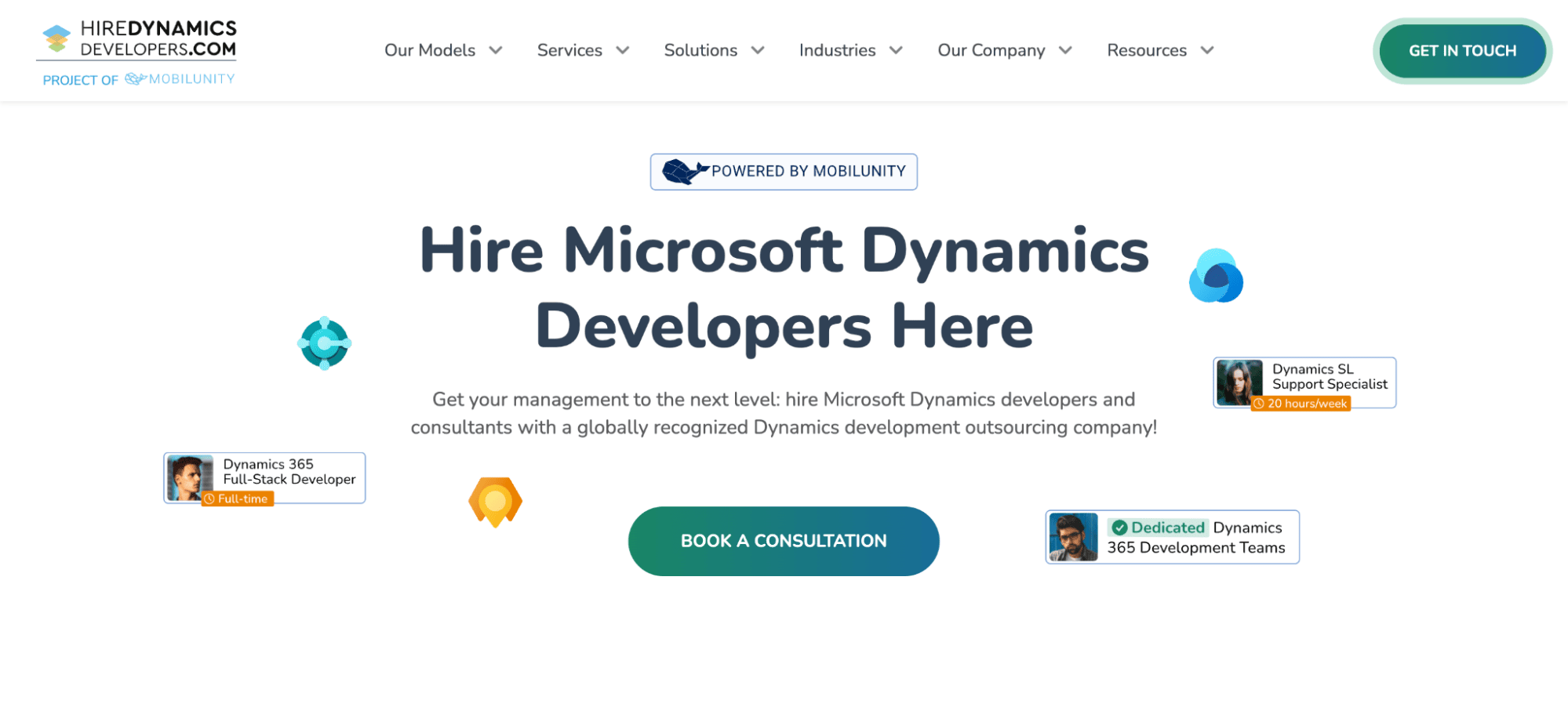The height and width of the screenshot is (711, 1568).
Task: Click the Our Company menu label
Action: tap(991, 50)
